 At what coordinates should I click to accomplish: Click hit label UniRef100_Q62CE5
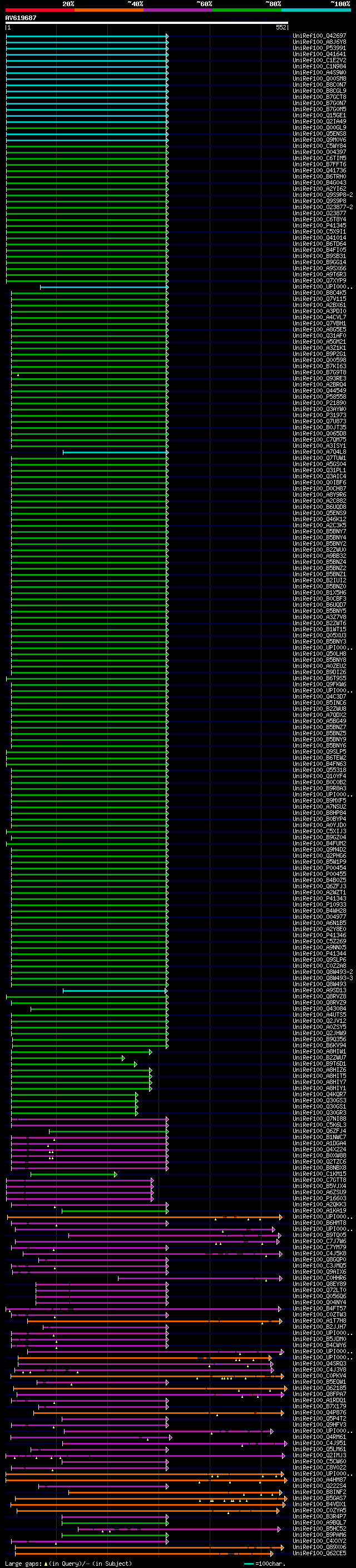(x=319, y=1554)
